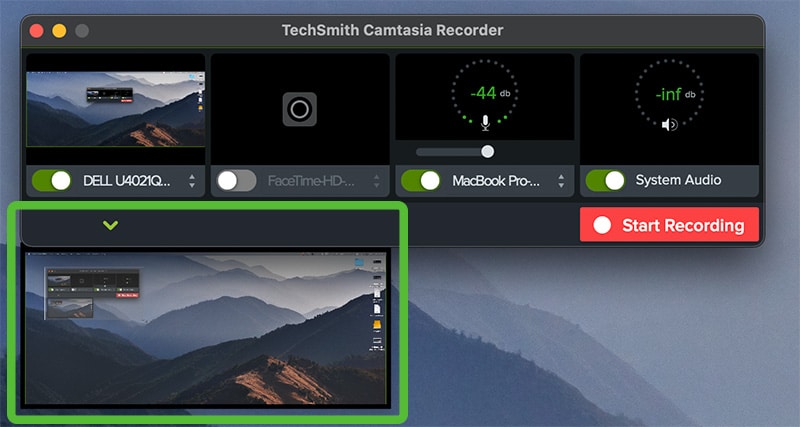
Task: Click the System Audio label
Action: (x=678, y=180)
